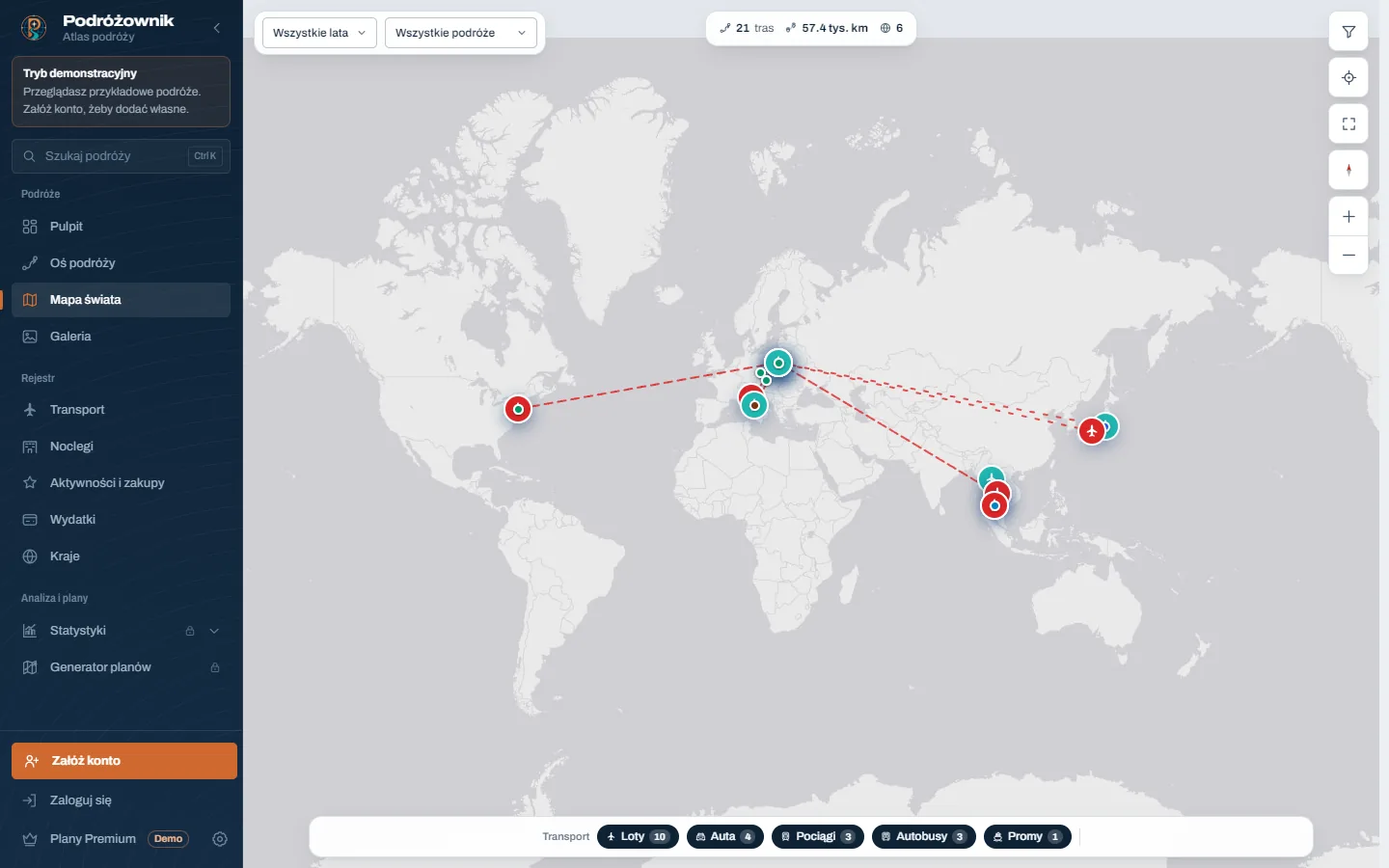
Task: Open Aktywności i zakupy
Action: click(x=121, y=483)
